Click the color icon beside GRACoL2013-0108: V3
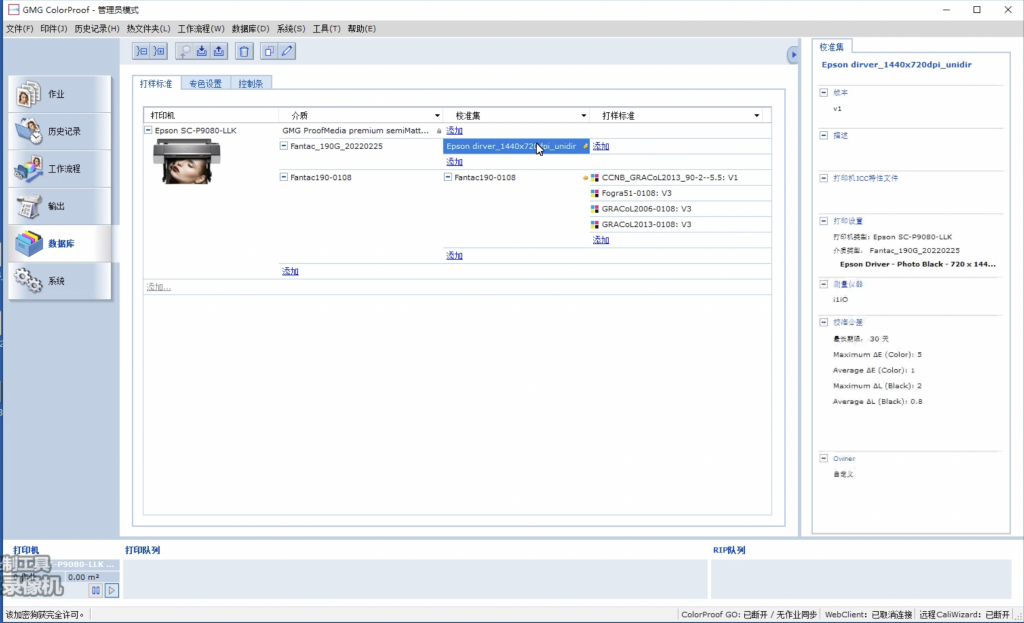1024x623 pixels. 594,225
